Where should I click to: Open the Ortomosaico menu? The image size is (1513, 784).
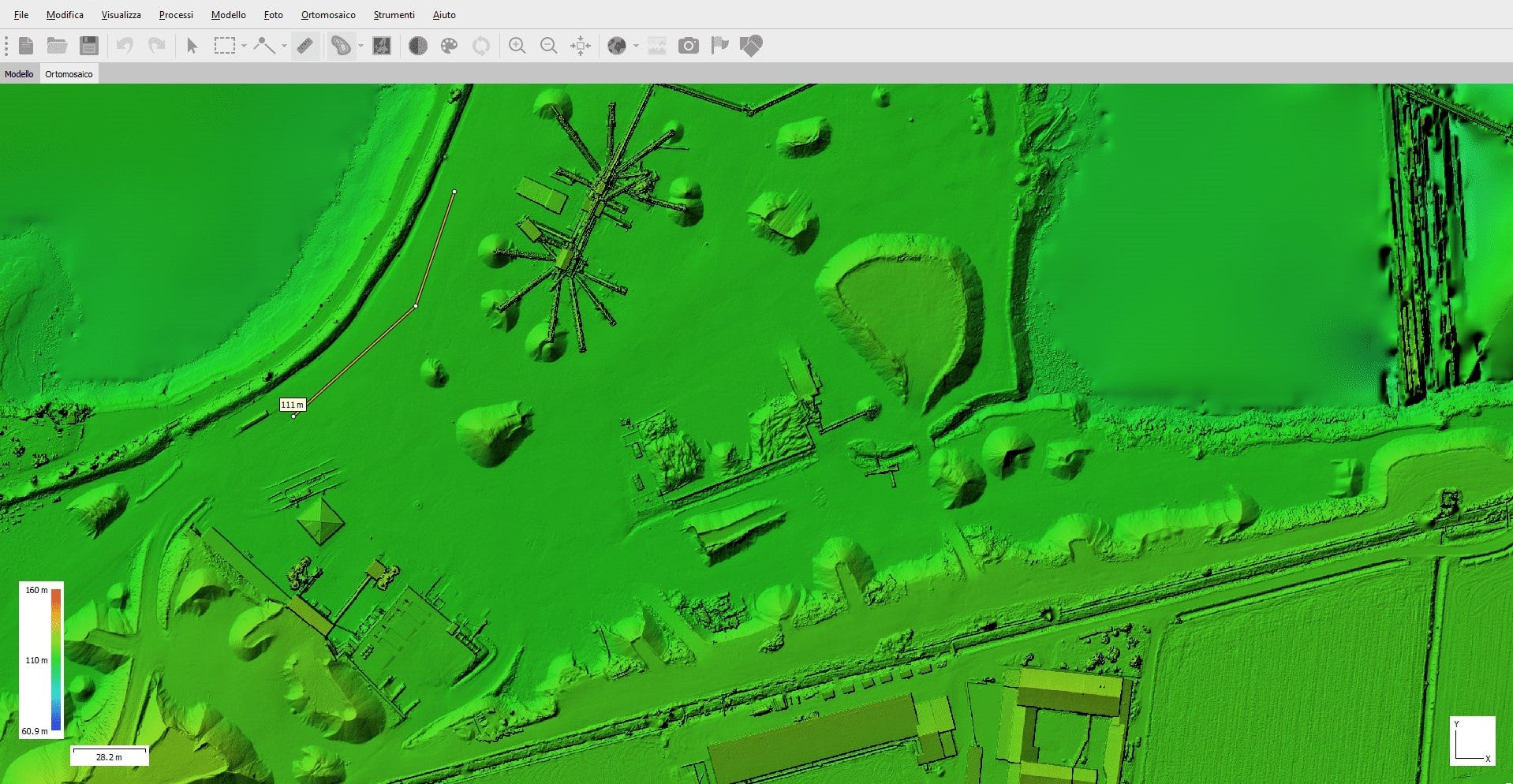(328, 15)
